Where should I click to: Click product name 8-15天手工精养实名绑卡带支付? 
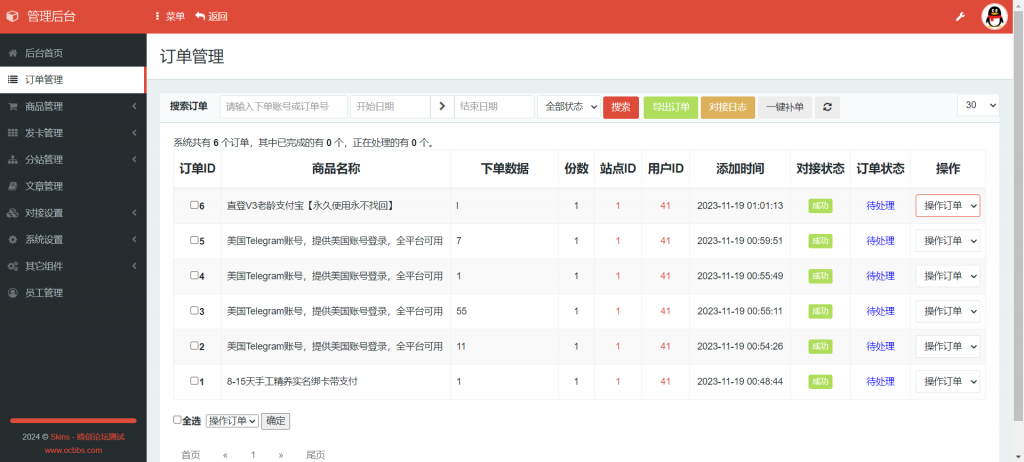point(292,381)
